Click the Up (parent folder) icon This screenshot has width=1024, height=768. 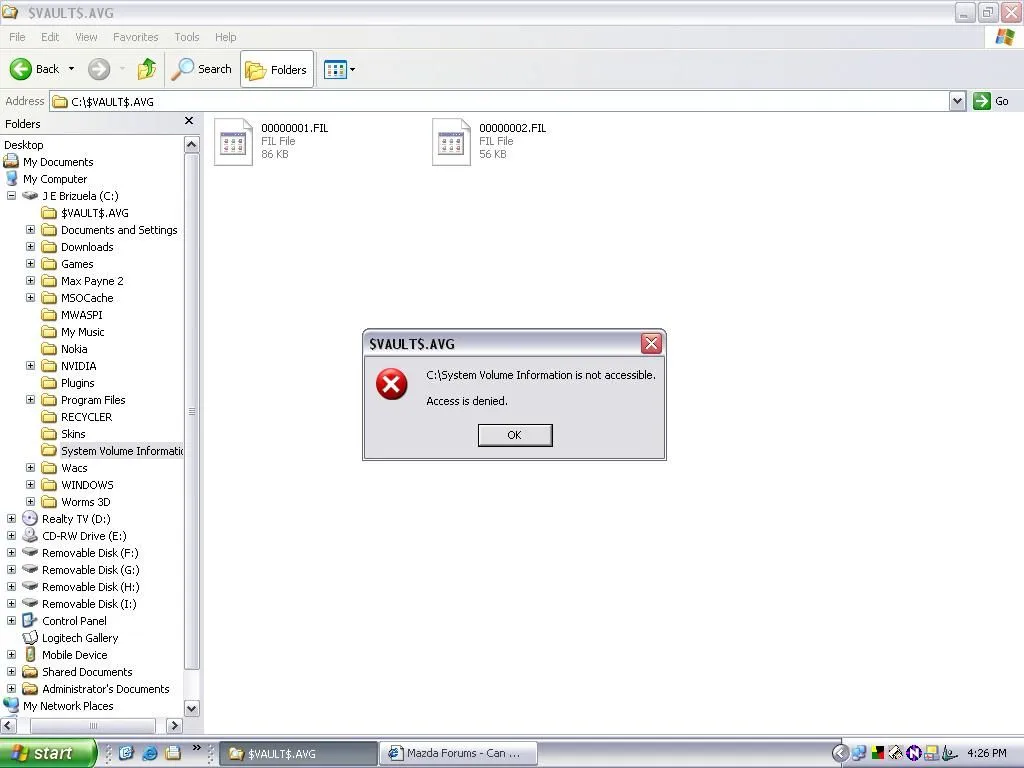(145, 69)
